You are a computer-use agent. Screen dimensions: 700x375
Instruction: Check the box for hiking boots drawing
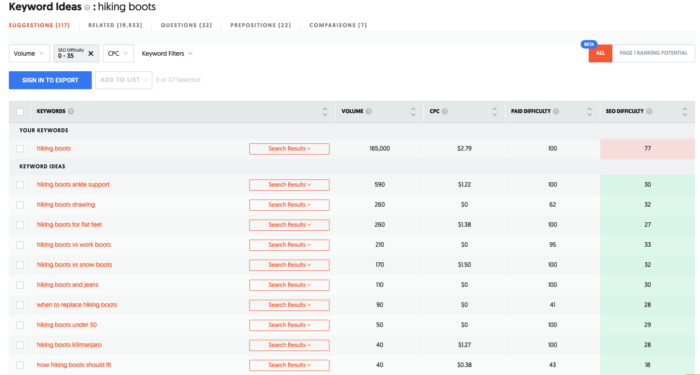[x=20, y=205]
